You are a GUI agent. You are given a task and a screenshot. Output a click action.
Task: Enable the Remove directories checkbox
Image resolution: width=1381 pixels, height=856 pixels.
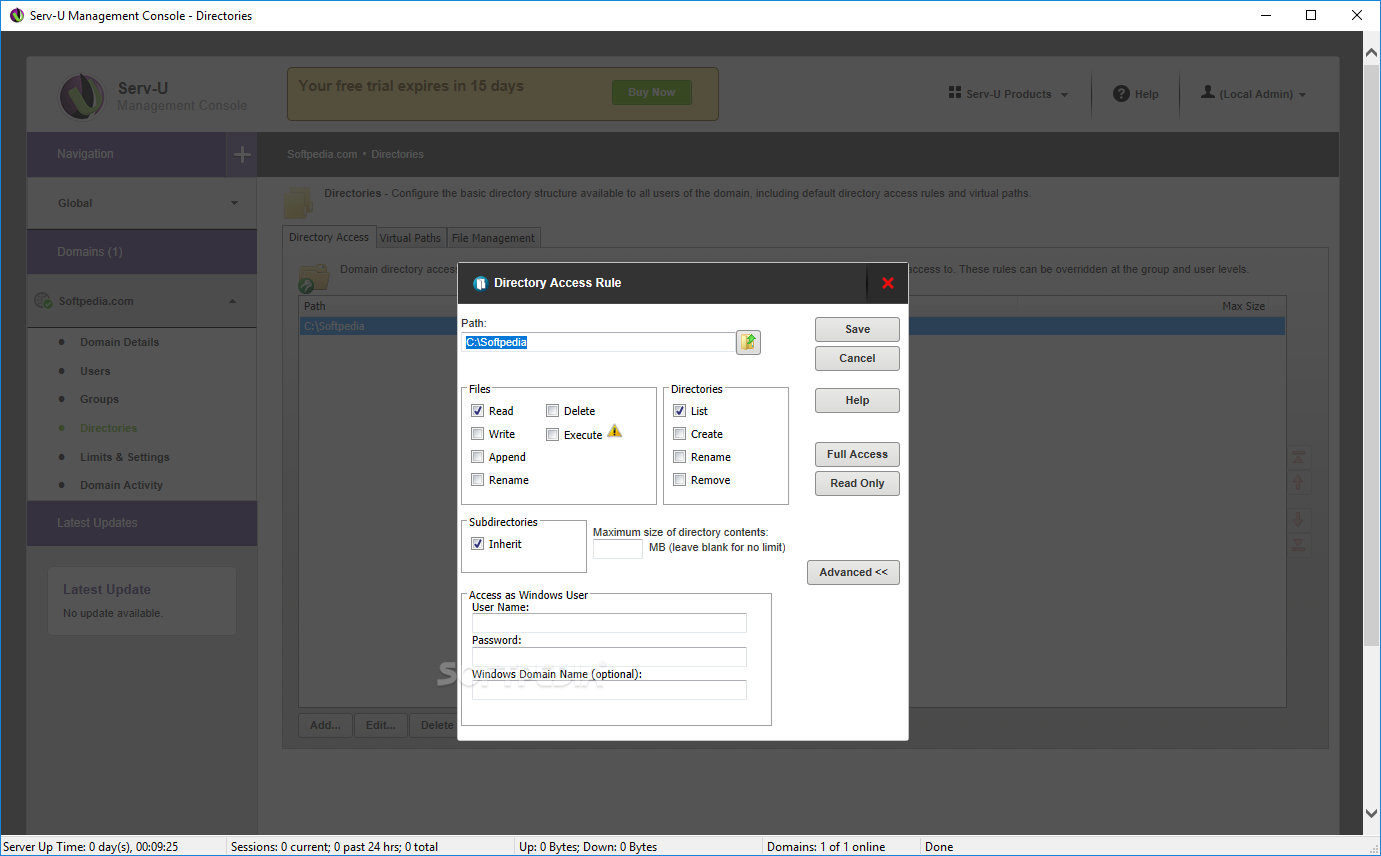coord(680,480)
